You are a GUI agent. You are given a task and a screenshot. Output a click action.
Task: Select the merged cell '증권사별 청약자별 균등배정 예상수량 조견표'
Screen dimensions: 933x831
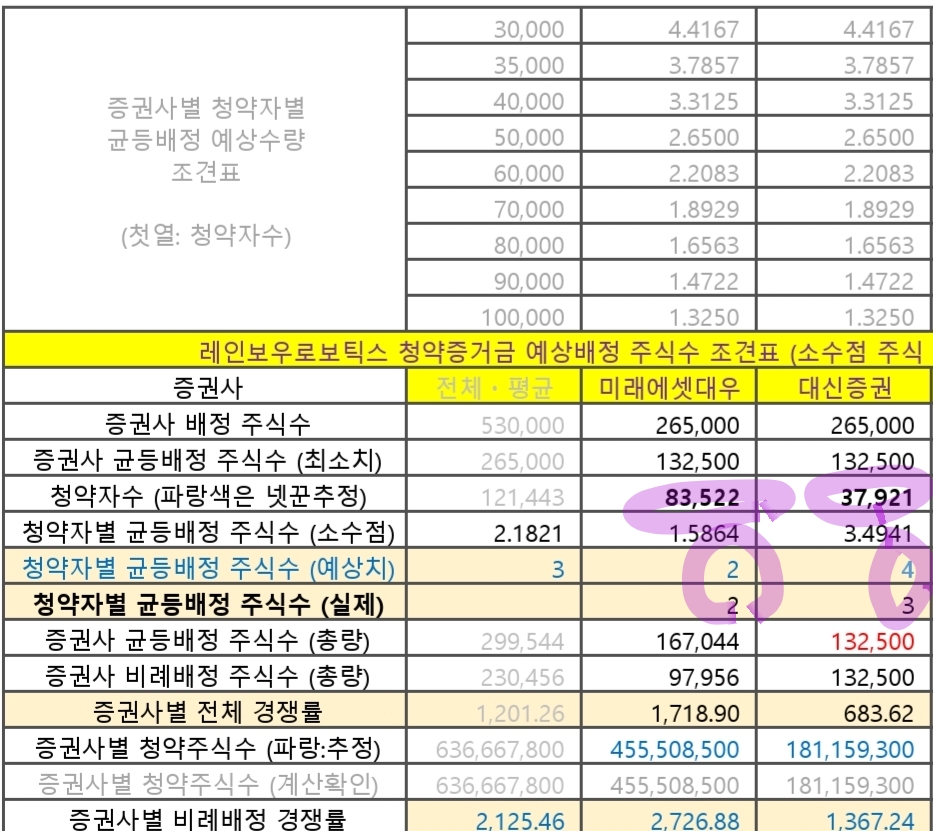pyautogui.click(x=205, y=170)
